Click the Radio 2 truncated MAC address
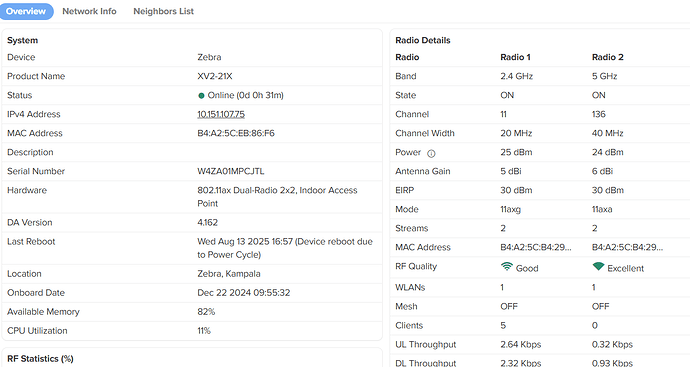The height and width of the screenshot is (367, 690). (627, 247)
